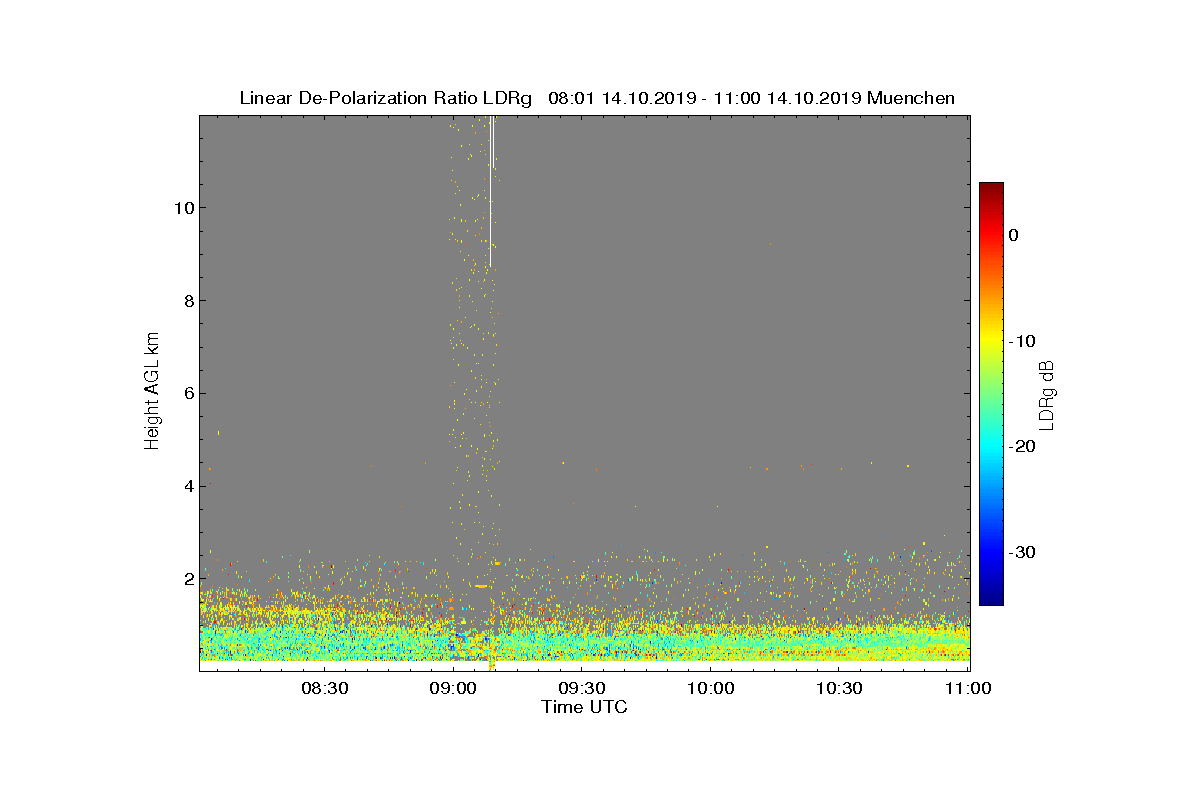The width and height of the screenshot is (1200, 800).
Task: Click the 10 km height tick label
Action: (182, 208)
